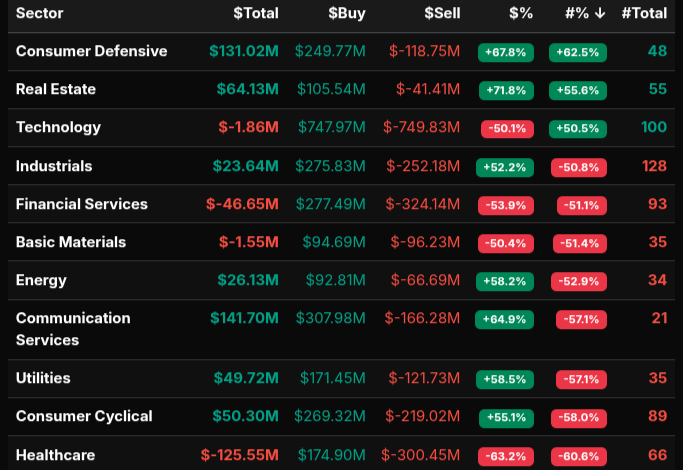Image resolution: width=683 pixels, height=470 pixels.
Task: Open the Technology sector details
Action: click(x=58, y=127)
